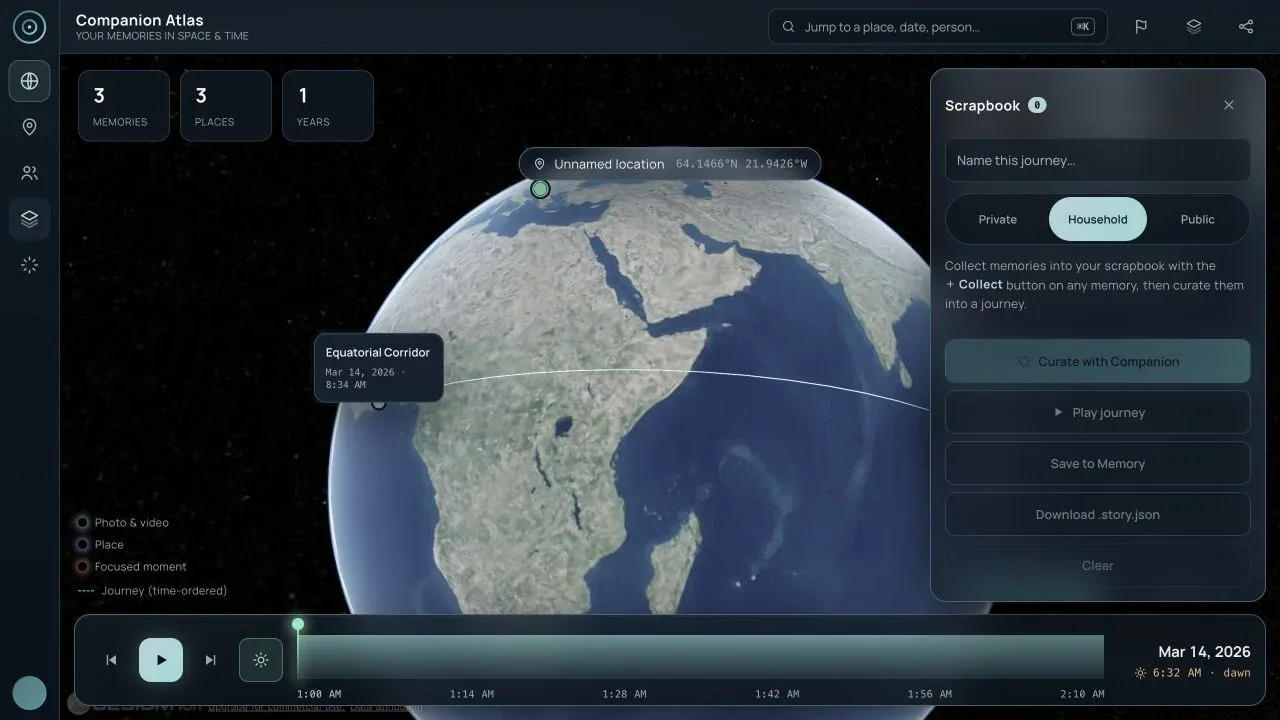The width and height of the screenshot is (1280, 720).
Task: Click the green memory marker on globe
Action: coord(540,188)
